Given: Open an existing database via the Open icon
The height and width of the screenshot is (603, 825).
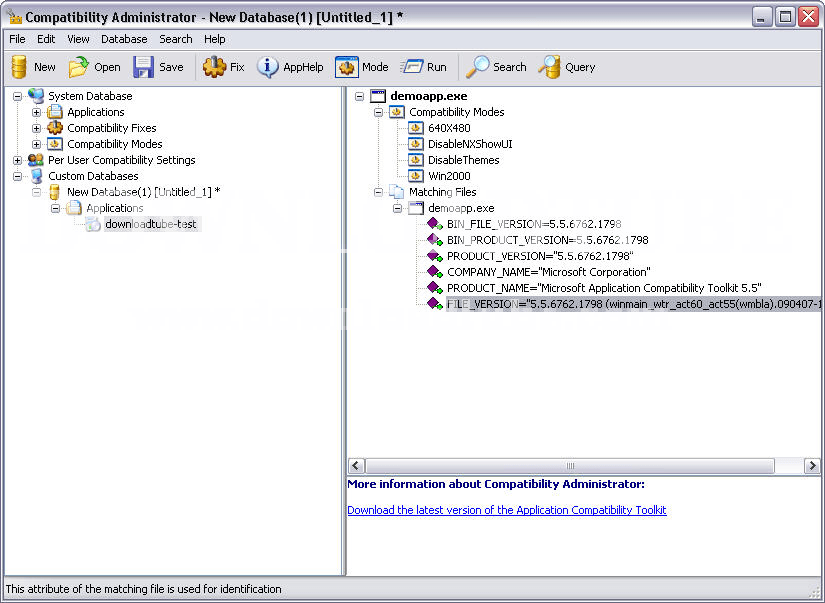Looking at the screenshot, I should point(94,67).
